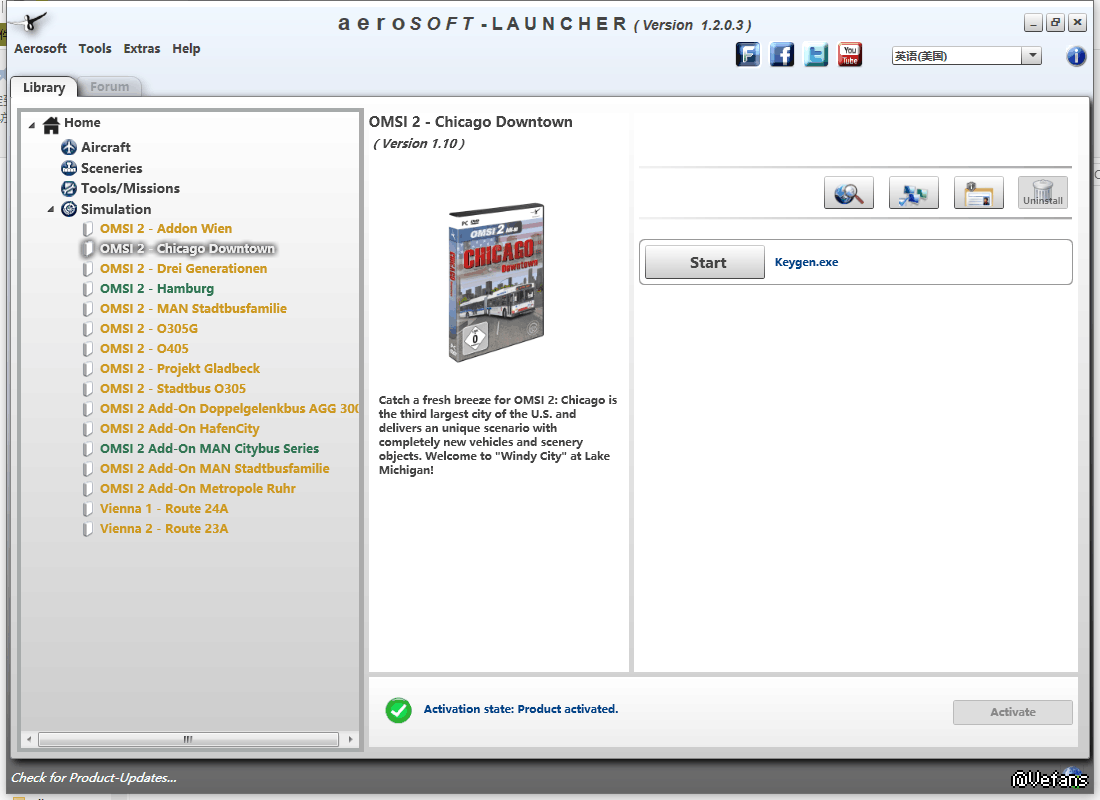Click the Aircraft category icon
Viewport: 1100px width, 800px height.
69,147
